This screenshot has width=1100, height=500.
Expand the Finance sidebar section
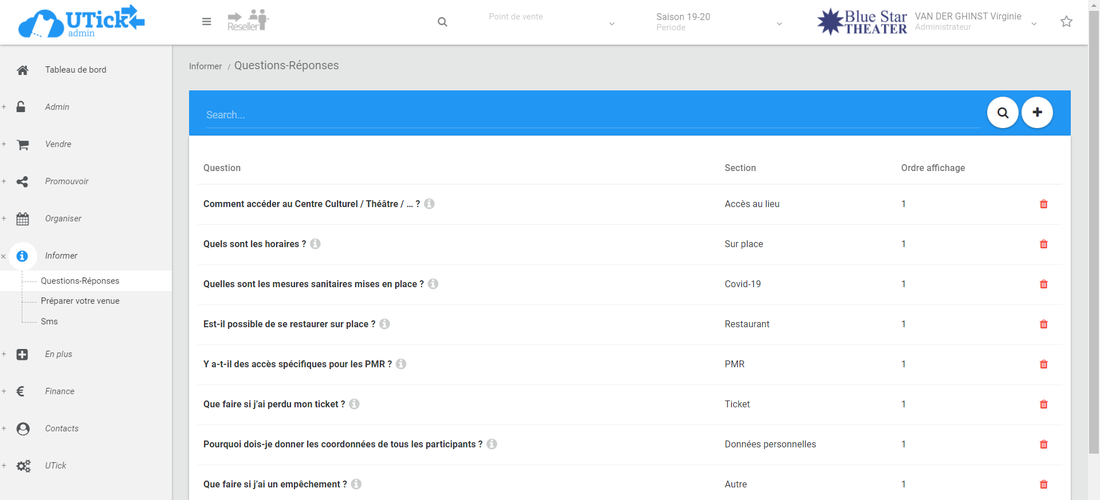pos(59,391)
